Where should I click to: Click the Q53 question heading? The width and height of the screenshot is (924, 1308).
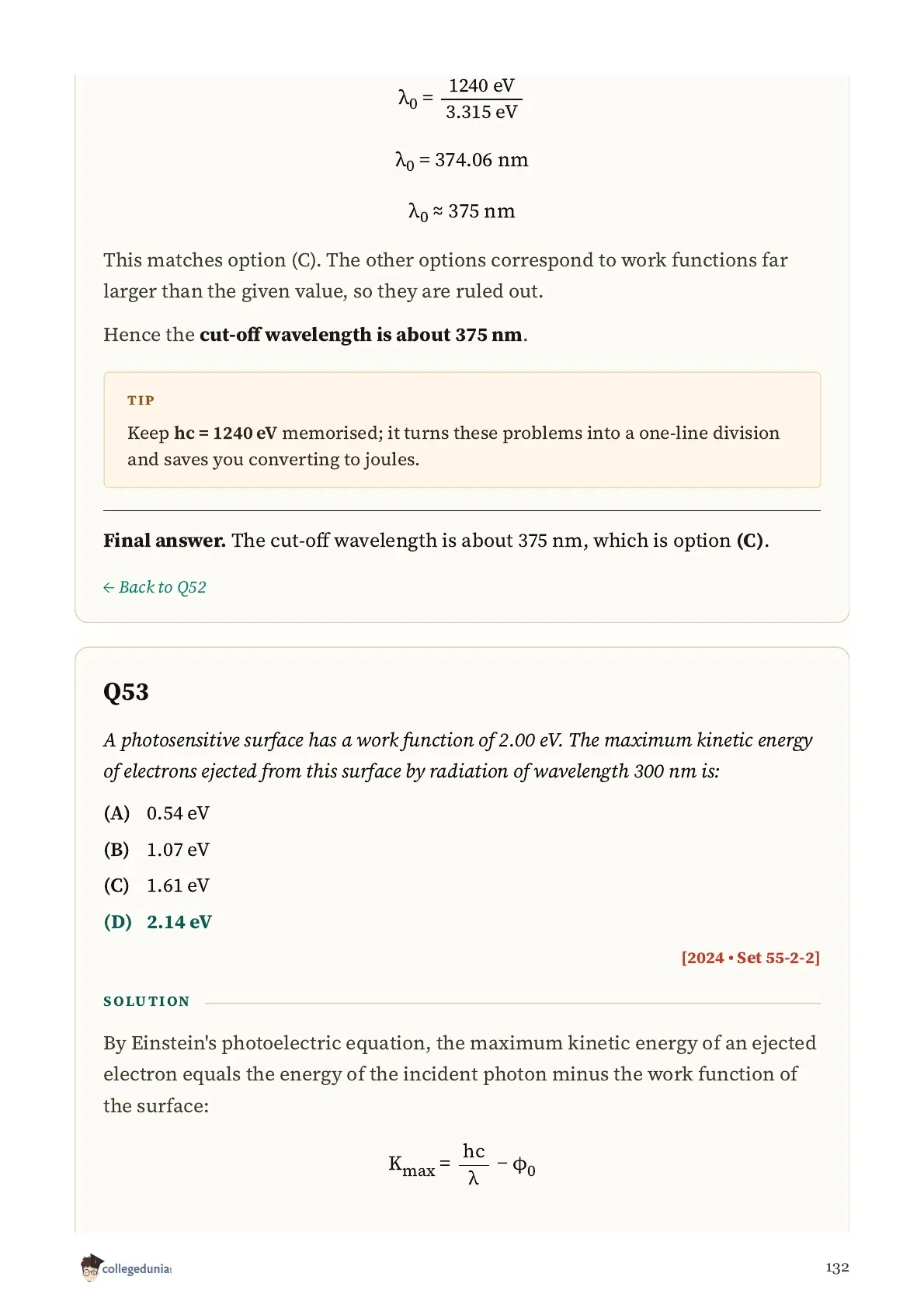pos(126,692)
